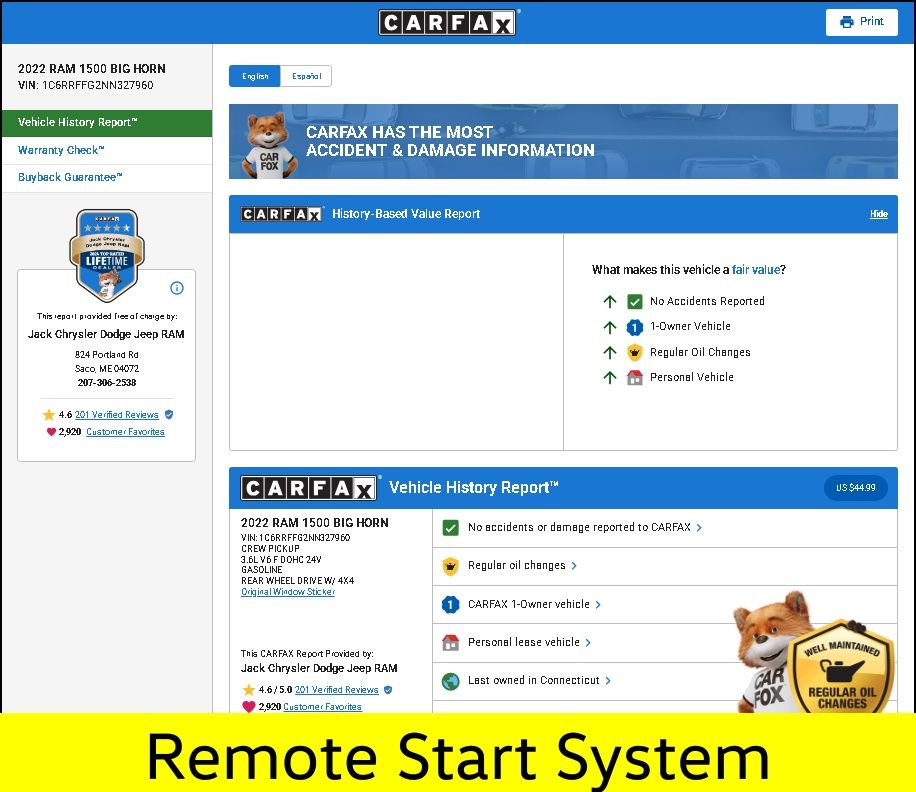Click the Well Maintained Regular Oil Changes badge
This screenshot has height=792, width=916.
pyautogui.click(x=841, y=667)
